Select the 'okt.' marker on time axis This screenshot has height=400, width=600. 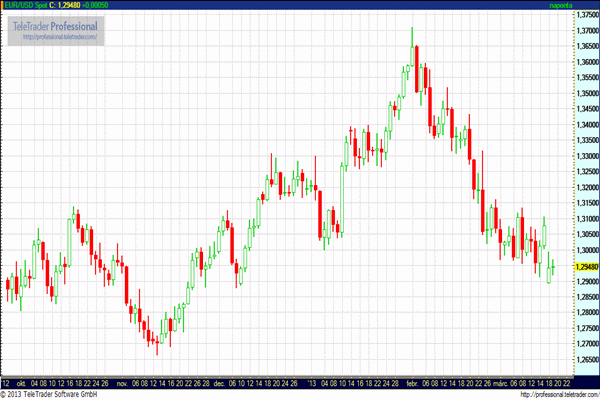pyautogui.click(x=19, y=383)
